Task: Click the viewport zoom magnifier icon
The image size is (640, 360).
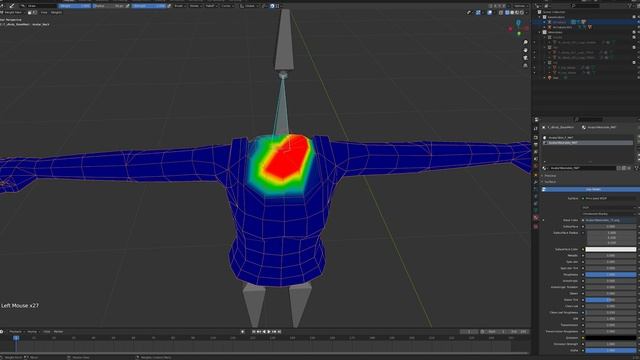Action: coord(525,42)
